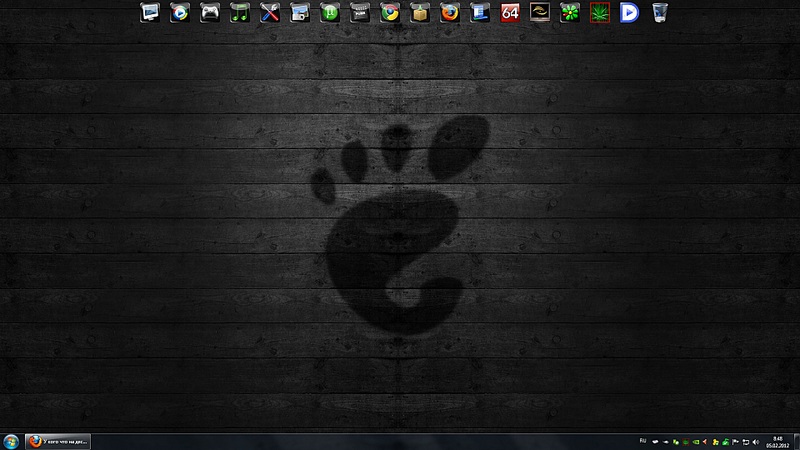Open the cardboard box package icon
800x450 pixels.
point(420,12)
